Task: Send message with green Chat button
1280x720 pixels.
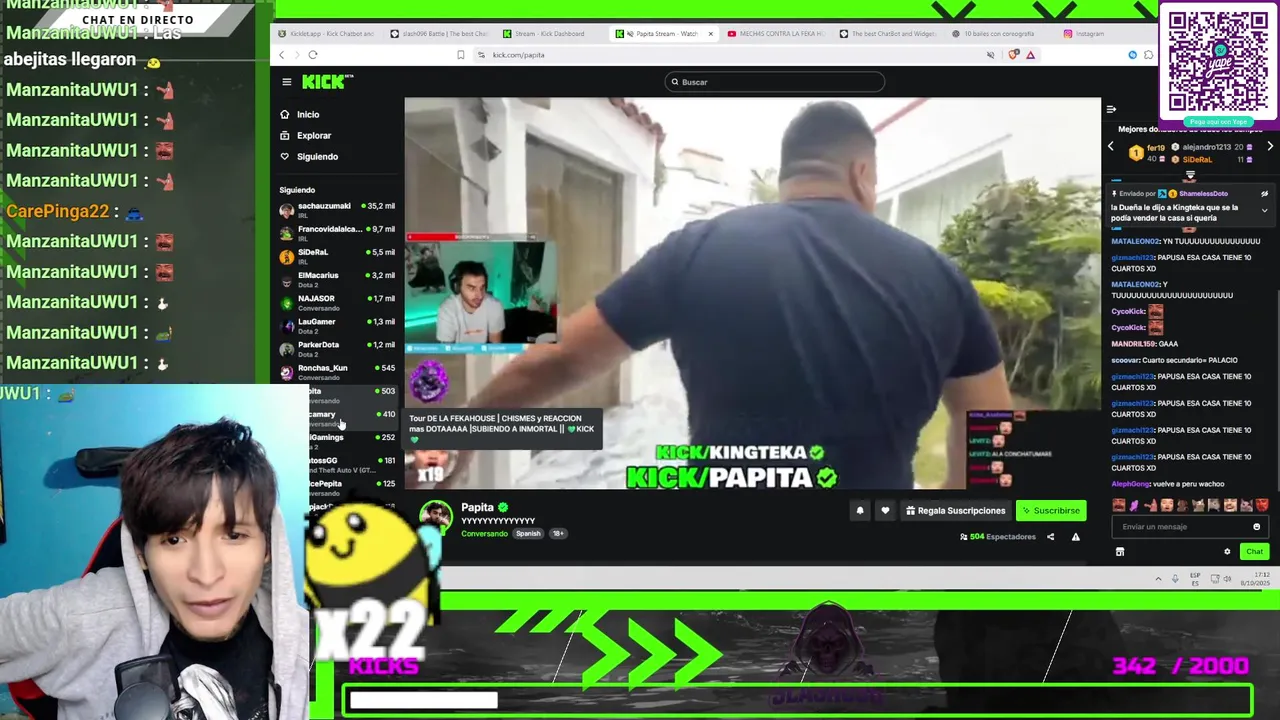Action: pos(1254,552)
